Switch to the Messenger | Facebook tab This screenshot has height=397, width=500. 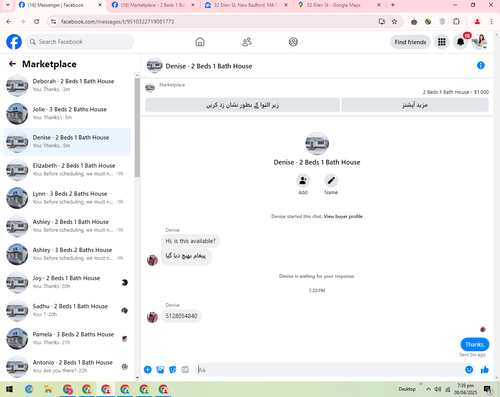point(60,5)
